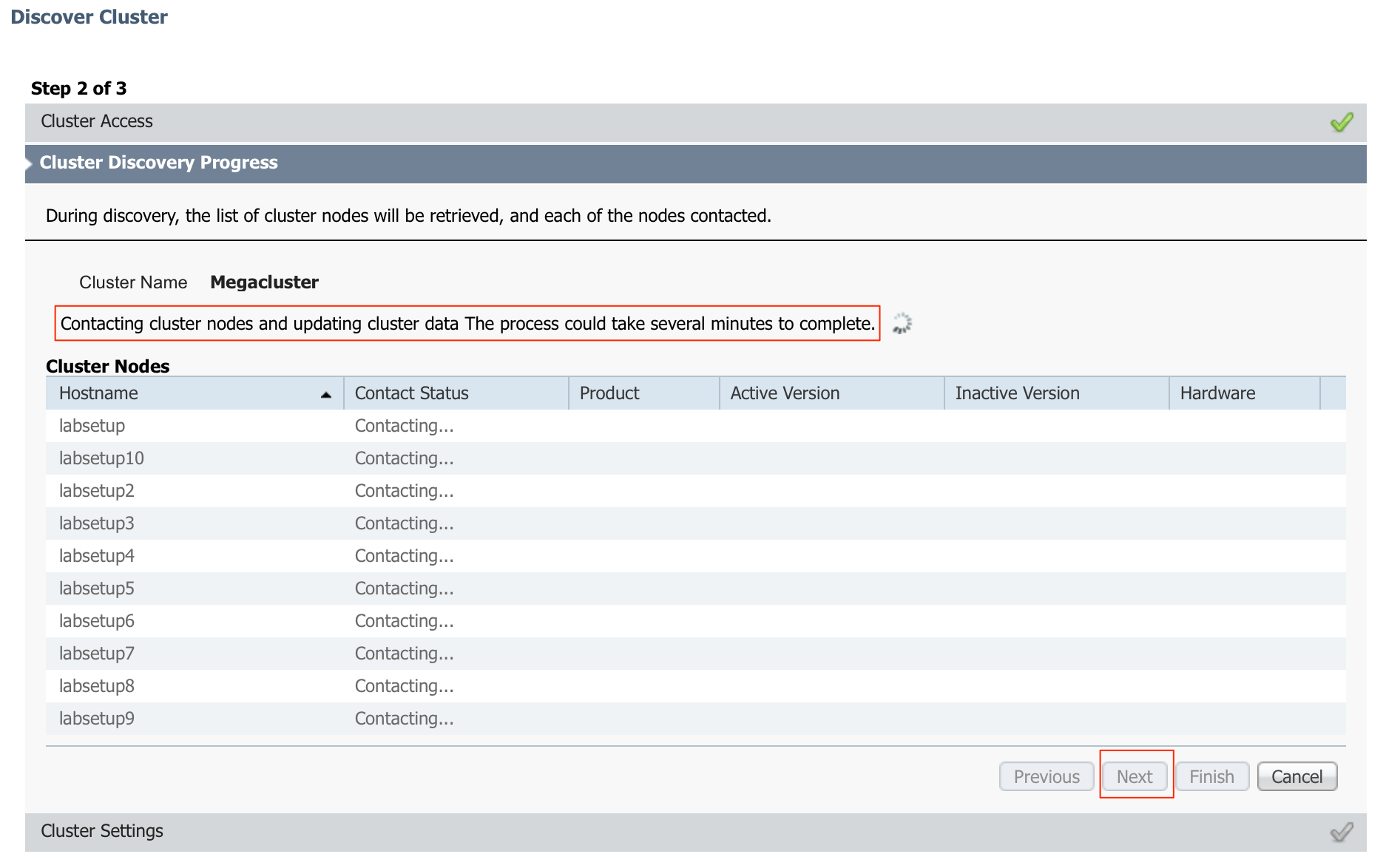Click the loading spinner icon
The height and width of the screenshot is (868, 1386).
click(902, 323)
